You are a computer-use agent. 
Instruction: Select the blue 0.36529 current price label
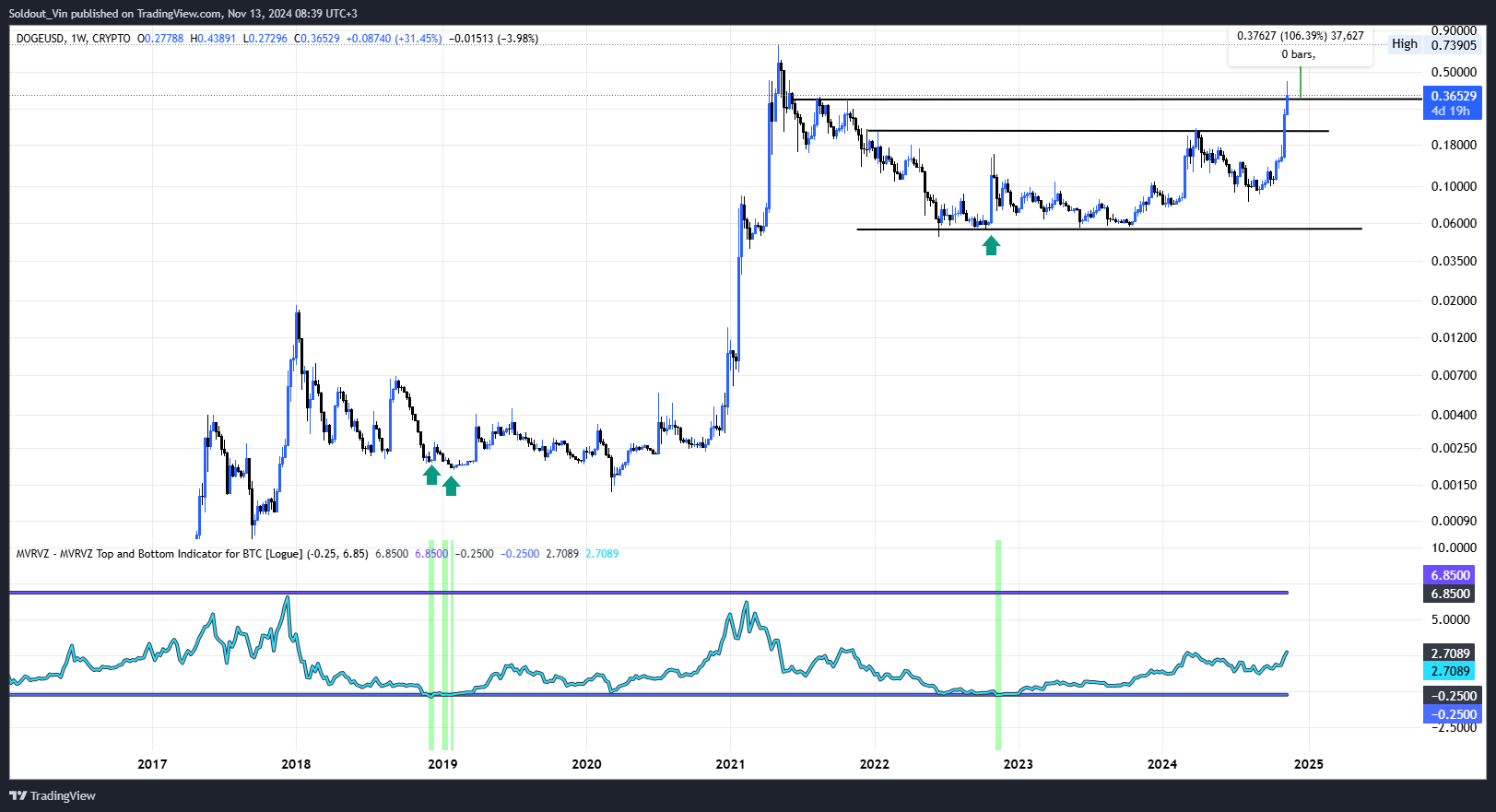(x=1453, y=96)
